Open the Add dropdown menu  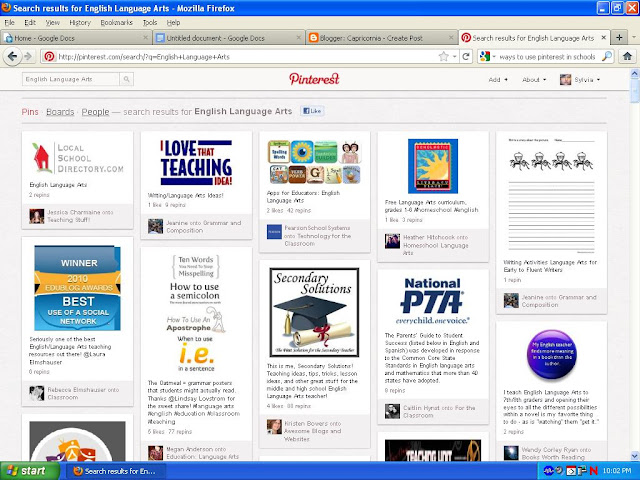point(498,80)
